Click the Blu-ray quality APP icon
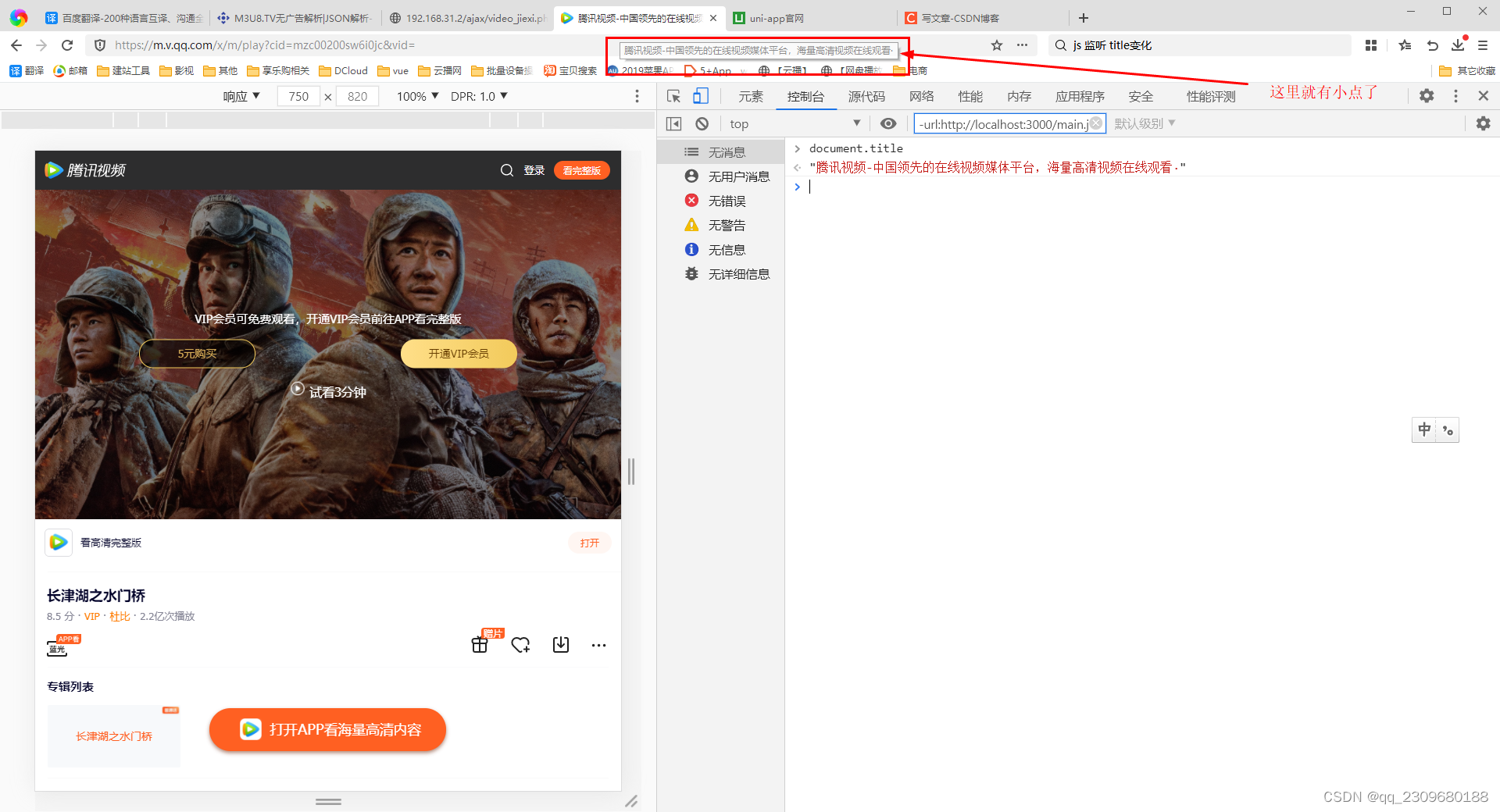 (x=62, y=646)
